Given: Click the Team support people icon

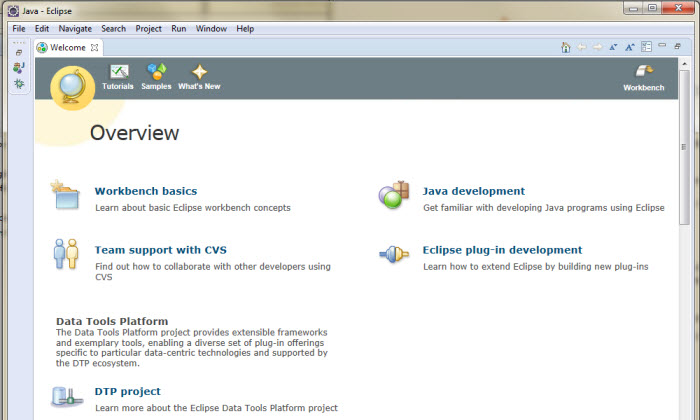Looking at the screenshot, I should [x=66, y=254].
